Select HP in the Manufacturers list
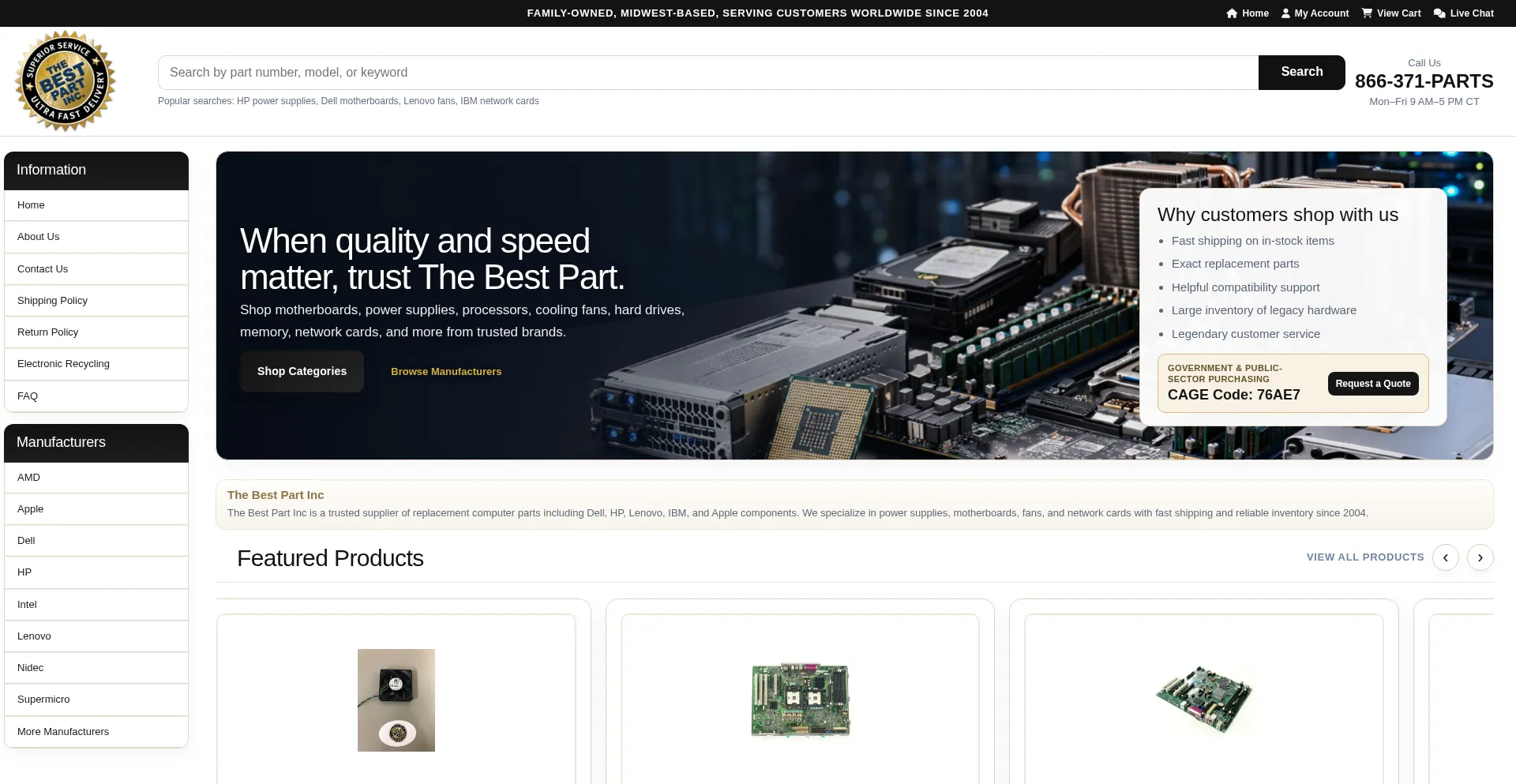 tap(96, 572)
